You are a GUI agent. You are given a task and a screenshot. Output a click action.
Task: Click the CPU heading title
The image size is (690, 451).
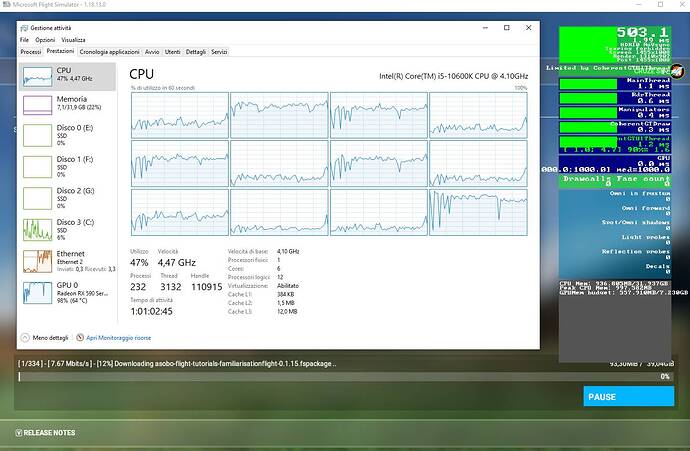pyautogui.click(x=142, y=74)
